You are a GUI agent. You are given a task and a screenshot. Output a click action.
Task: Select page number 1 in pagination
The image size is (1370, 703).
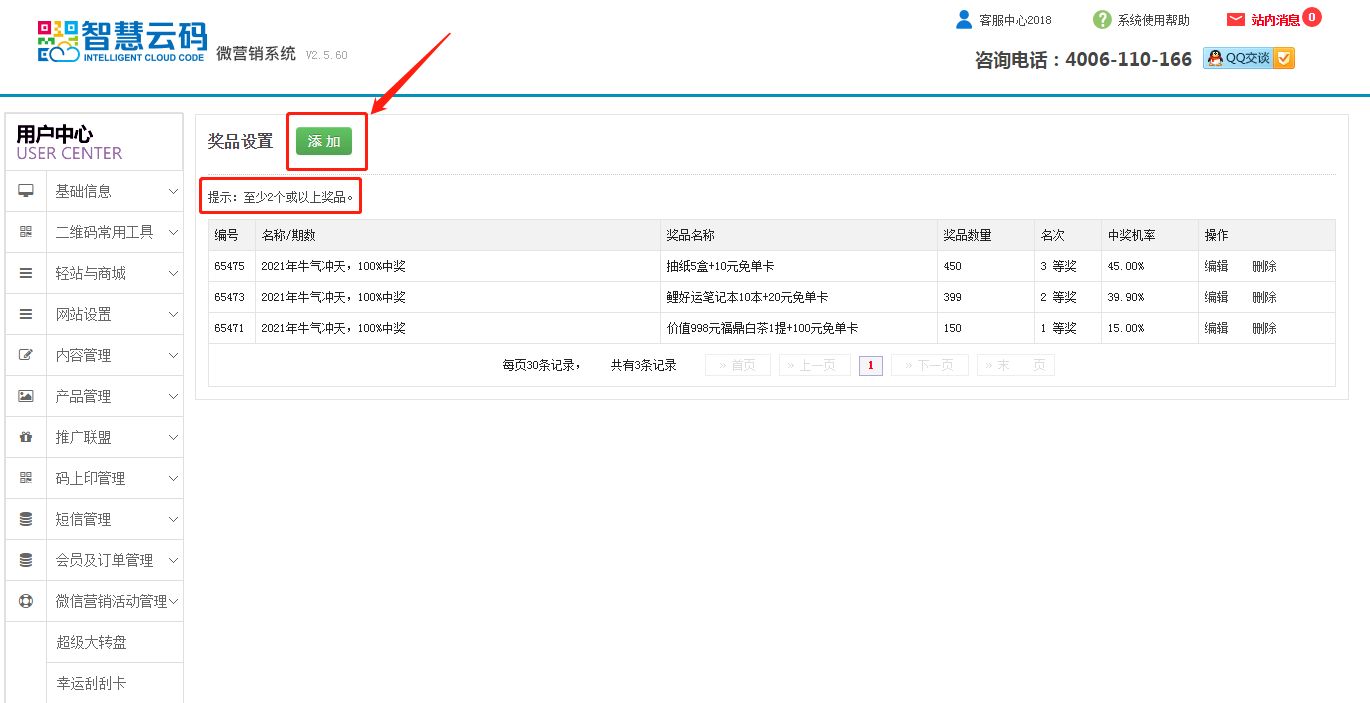pyautogui.click(x=870, y=365)
